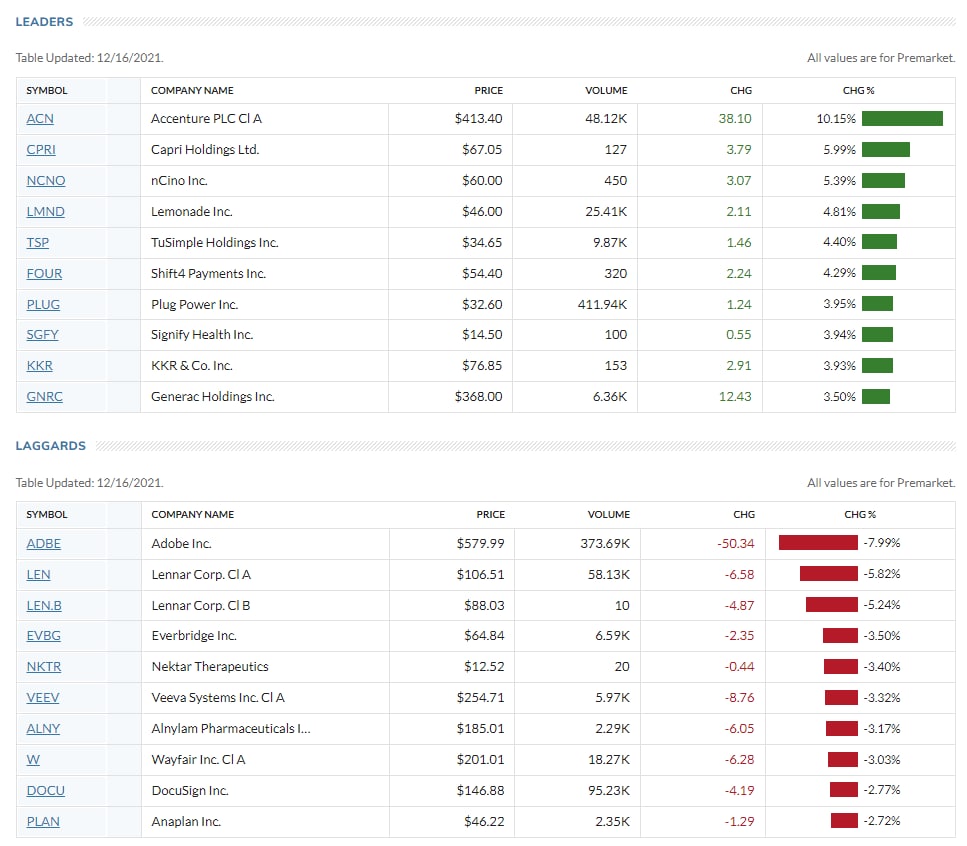Click the Adobe Inc. company name
Viewport: 967px width, 846px height.
tap(182, 544)
